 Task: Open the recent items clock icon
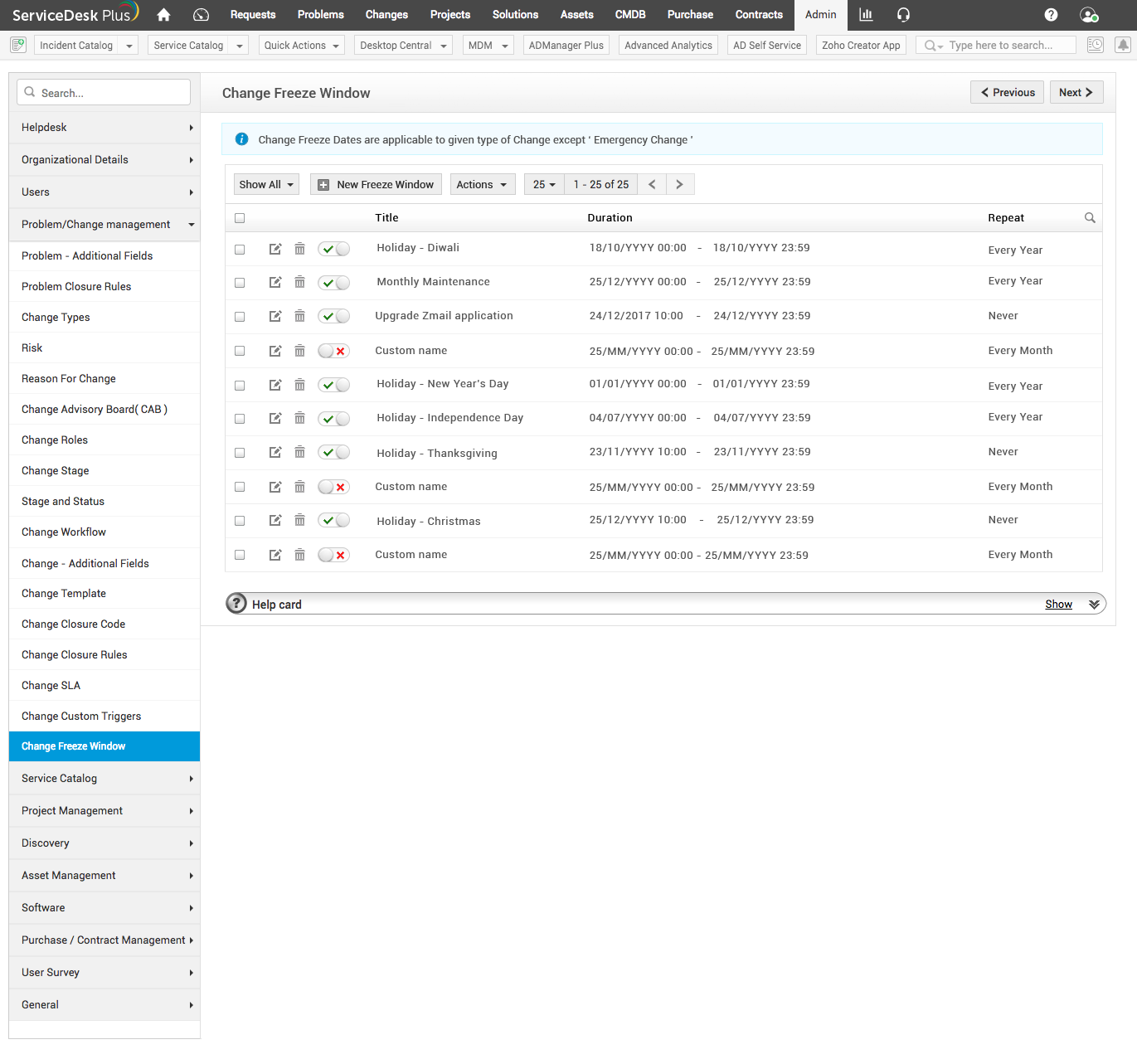click(1095, 45)
